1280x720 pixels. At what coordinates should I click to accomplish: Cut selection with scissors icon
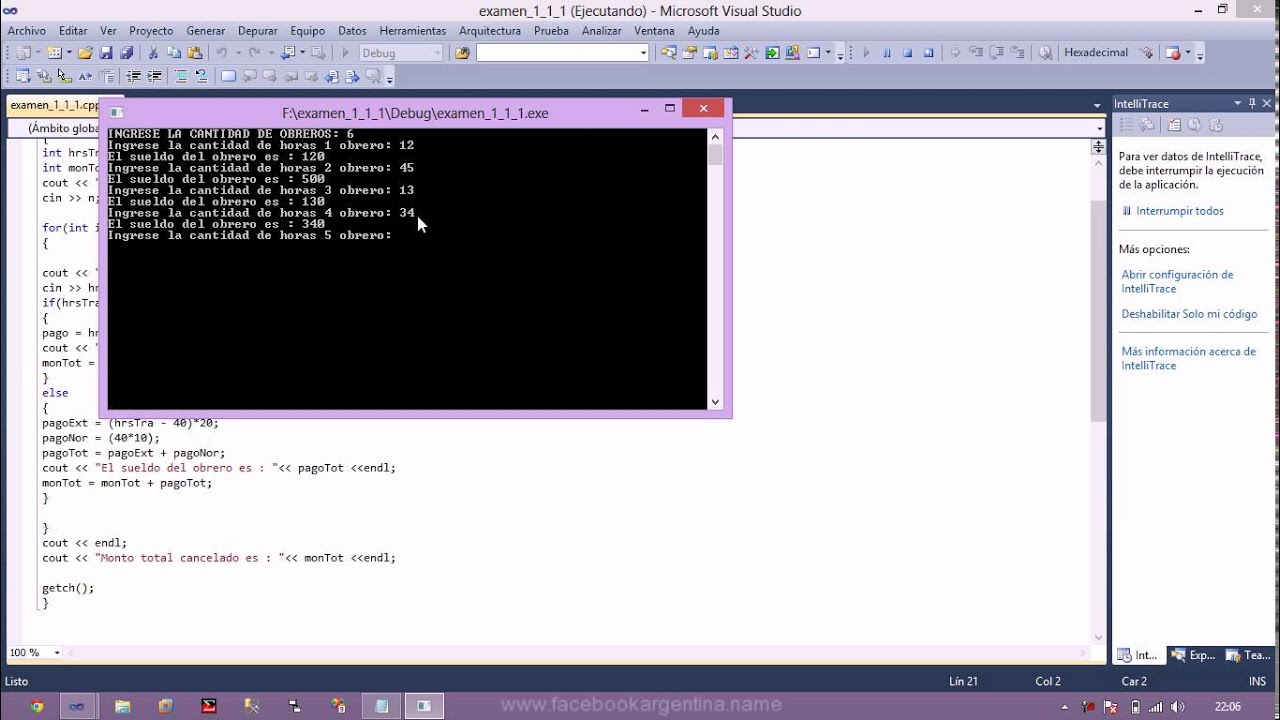click(x=153, y=53)
